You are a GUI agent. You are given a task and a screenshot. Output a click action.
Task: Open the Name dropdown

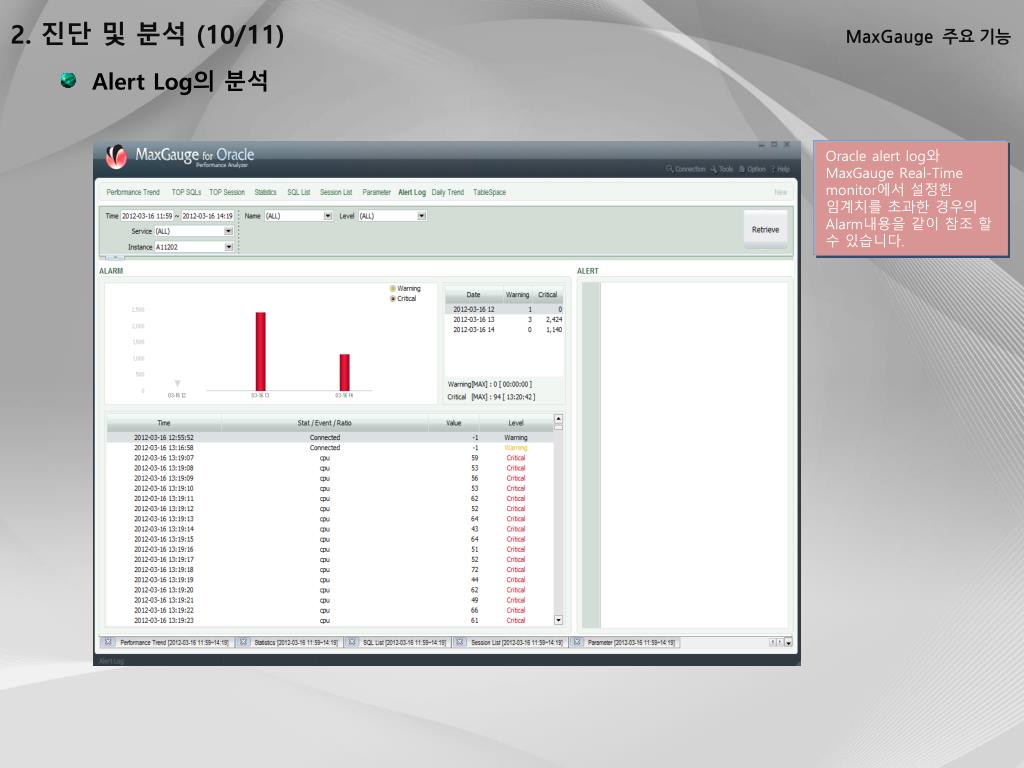(x=328, y=216)
